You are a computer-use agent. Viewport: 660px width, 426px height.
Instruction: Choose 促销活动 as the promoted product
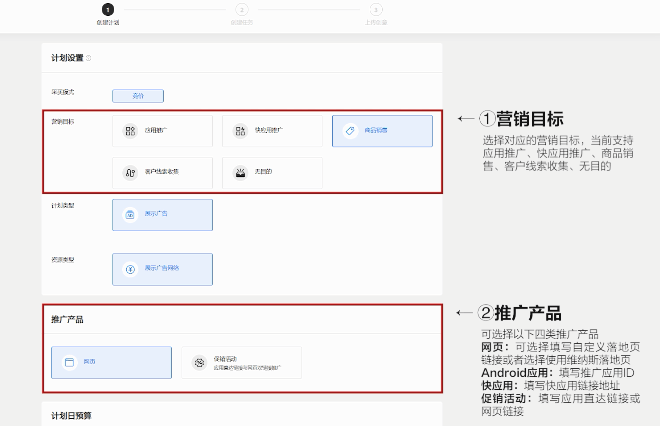point(242,362)
